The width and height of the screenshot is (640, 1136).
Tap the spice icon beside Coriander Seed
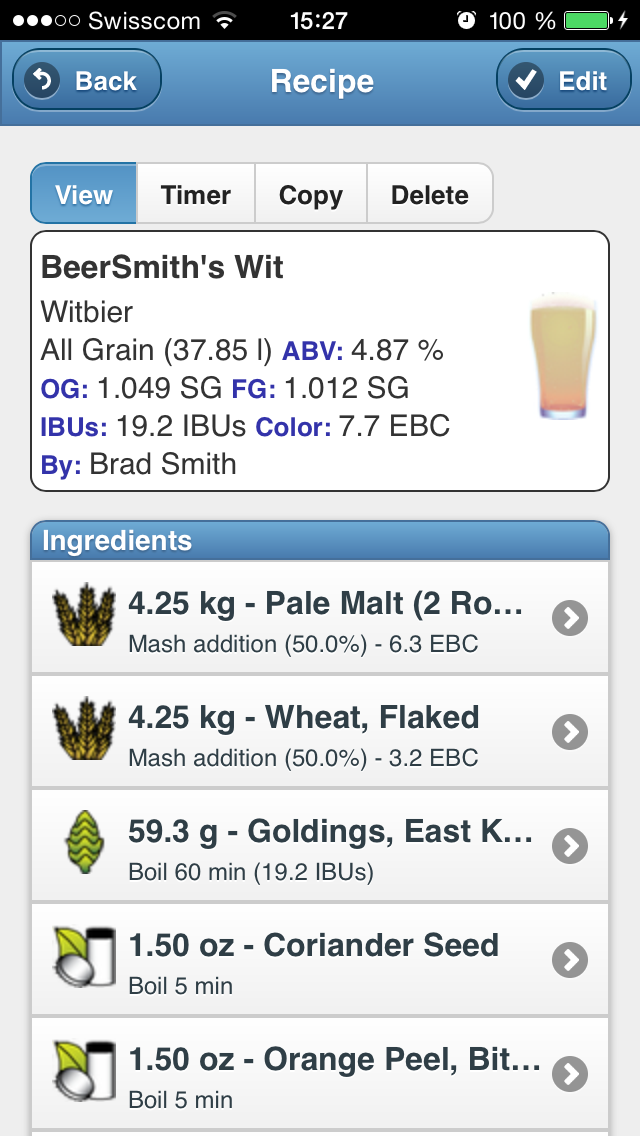82,960
